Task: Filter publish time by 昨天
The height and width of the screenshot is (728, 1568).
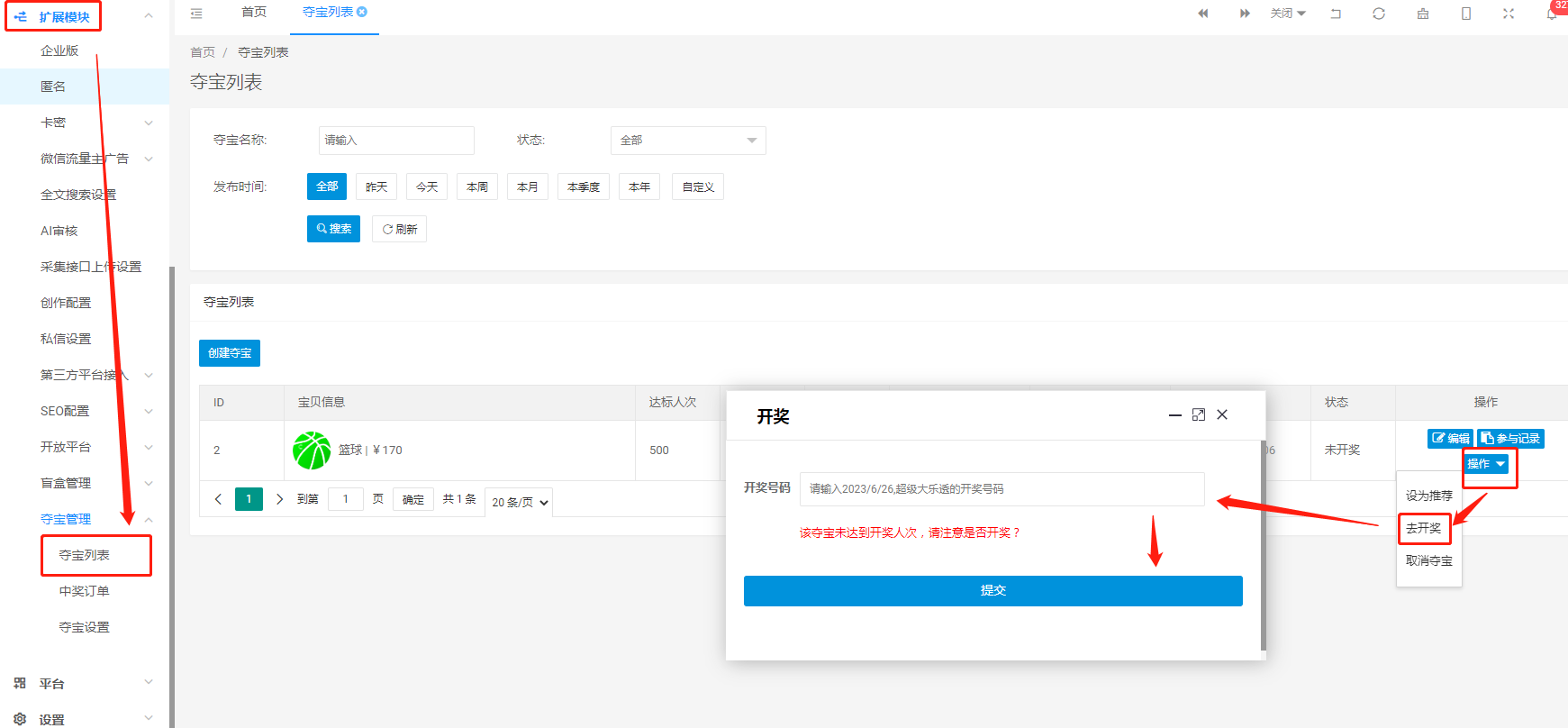Action: click(x=376, y=187)
